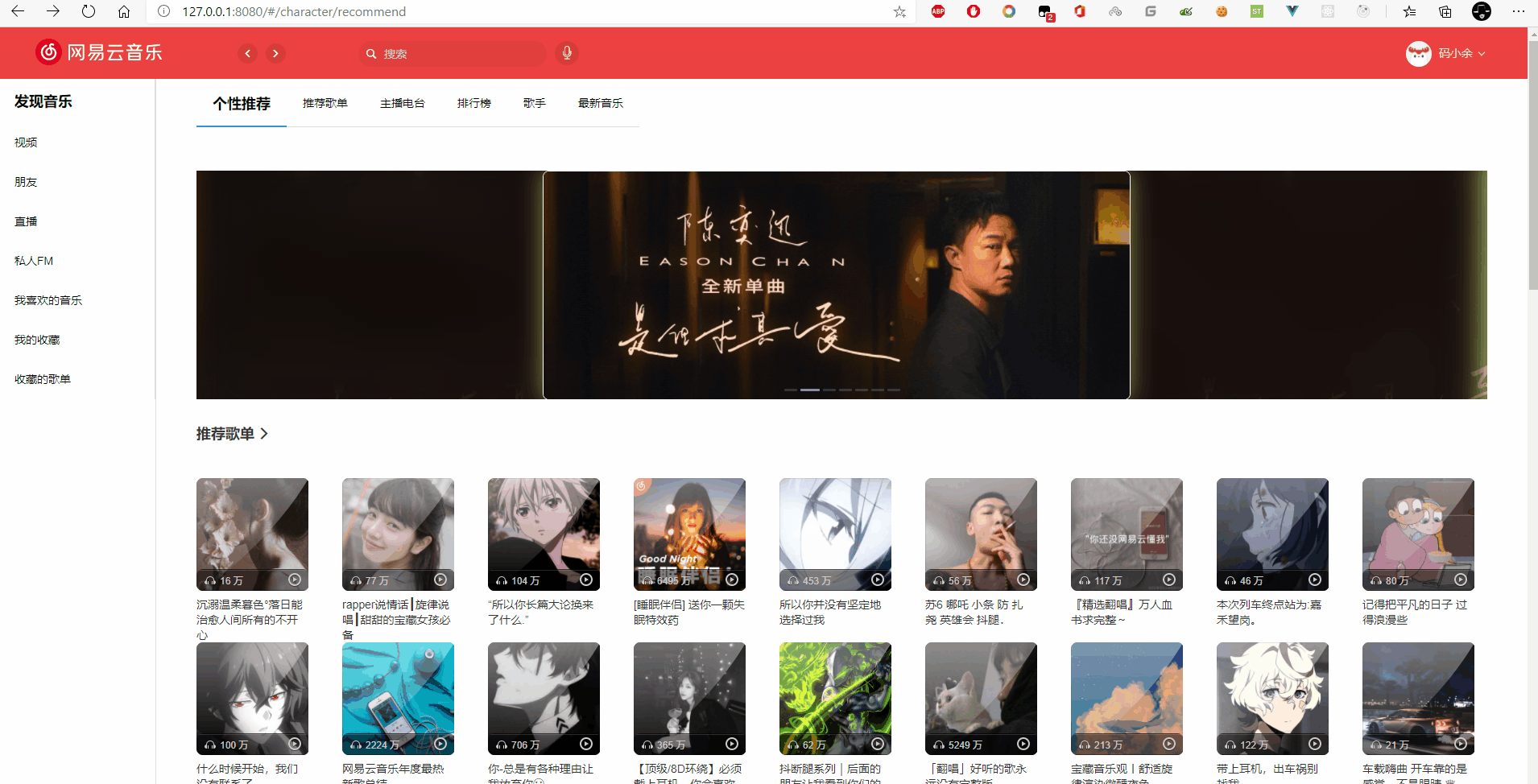Play the 2224万 年度最热 playlist

point(440,744)
